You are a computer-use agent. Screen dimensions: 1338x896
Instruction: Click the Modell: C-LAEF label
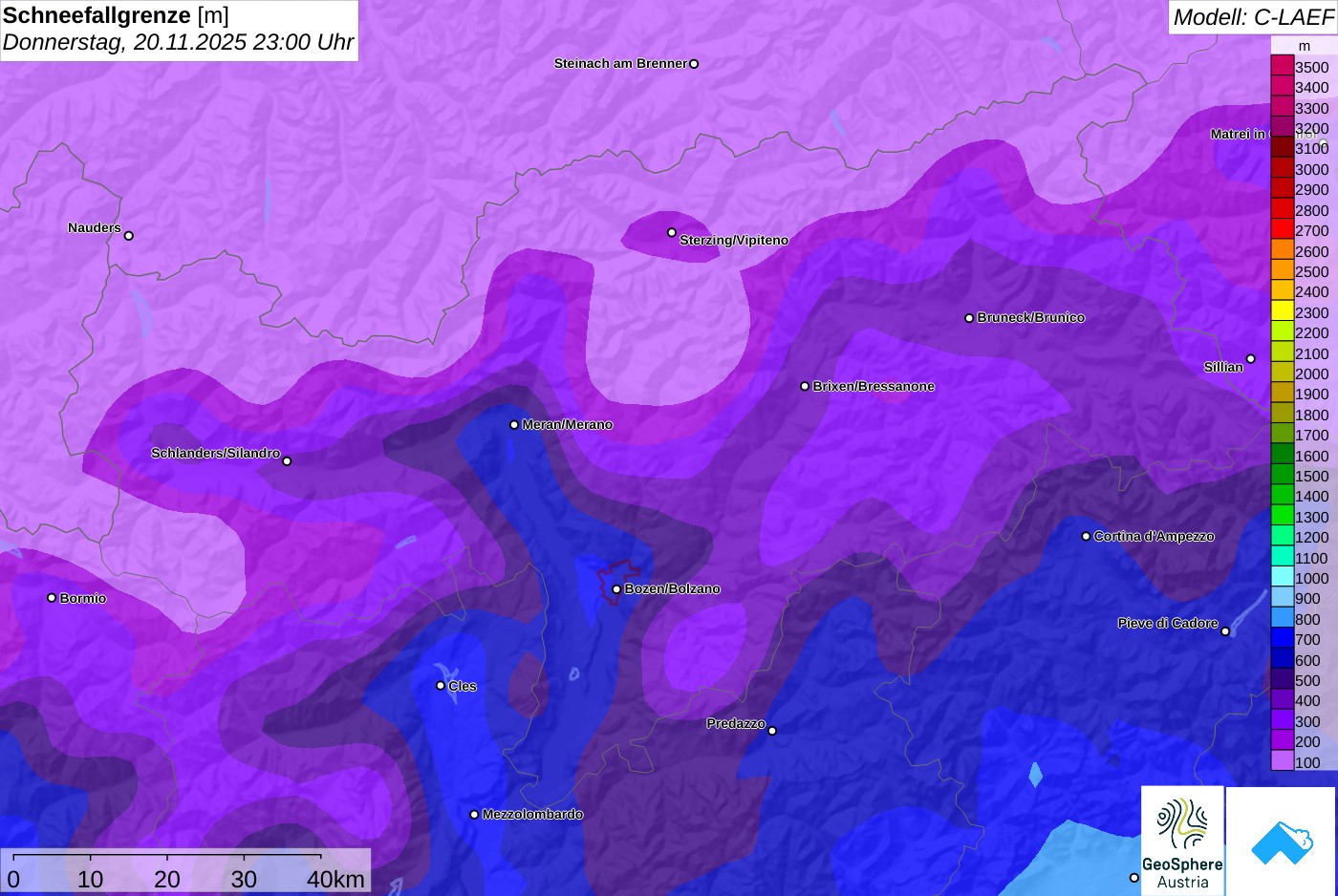click(1252, 16)
